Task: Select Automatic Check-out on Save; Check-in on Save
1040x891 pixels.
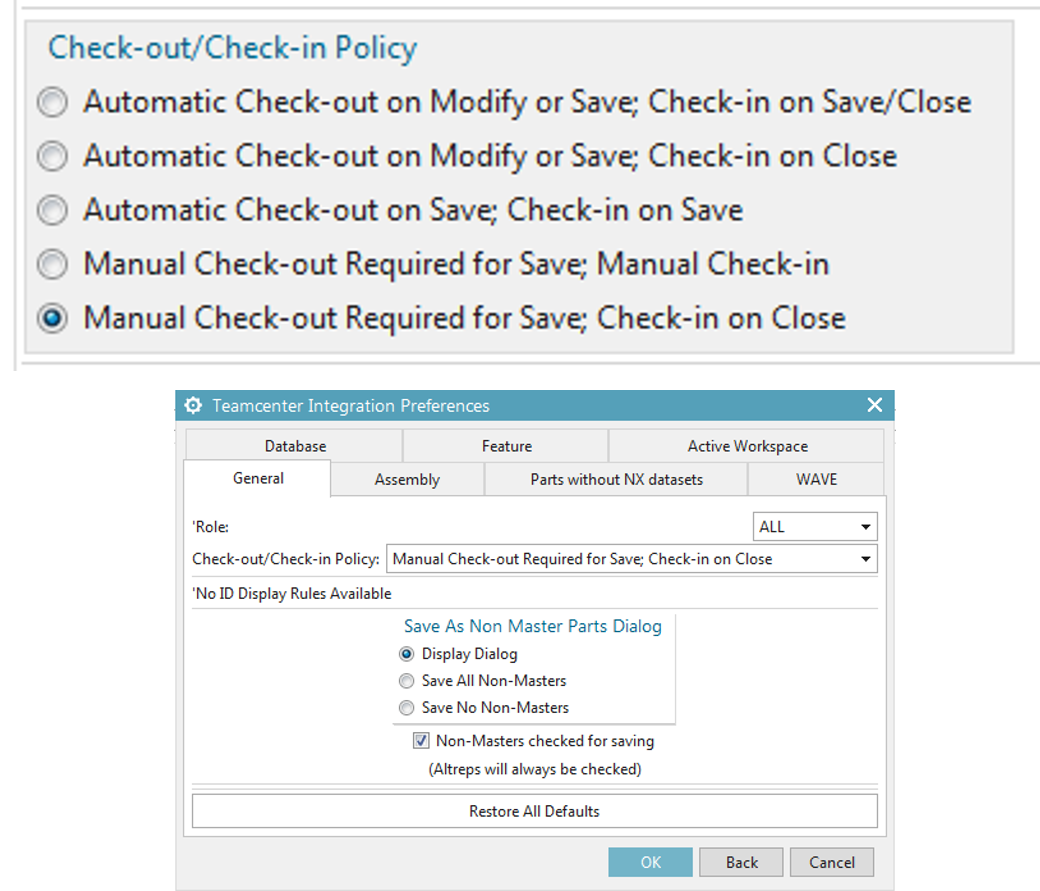Action: coord(51,210)
